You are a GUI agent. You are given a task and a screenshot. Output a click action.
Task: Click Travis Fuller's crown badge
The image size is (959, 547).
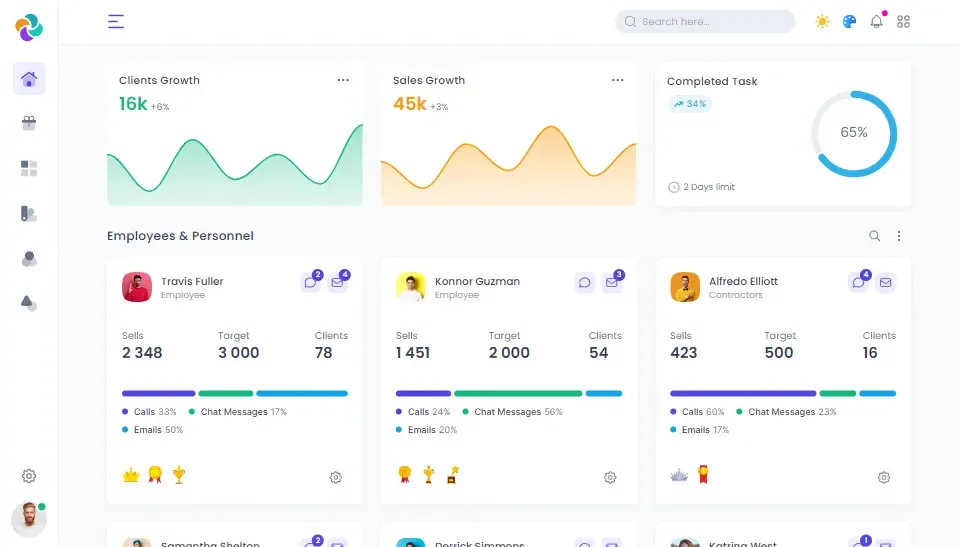(131, 475)
